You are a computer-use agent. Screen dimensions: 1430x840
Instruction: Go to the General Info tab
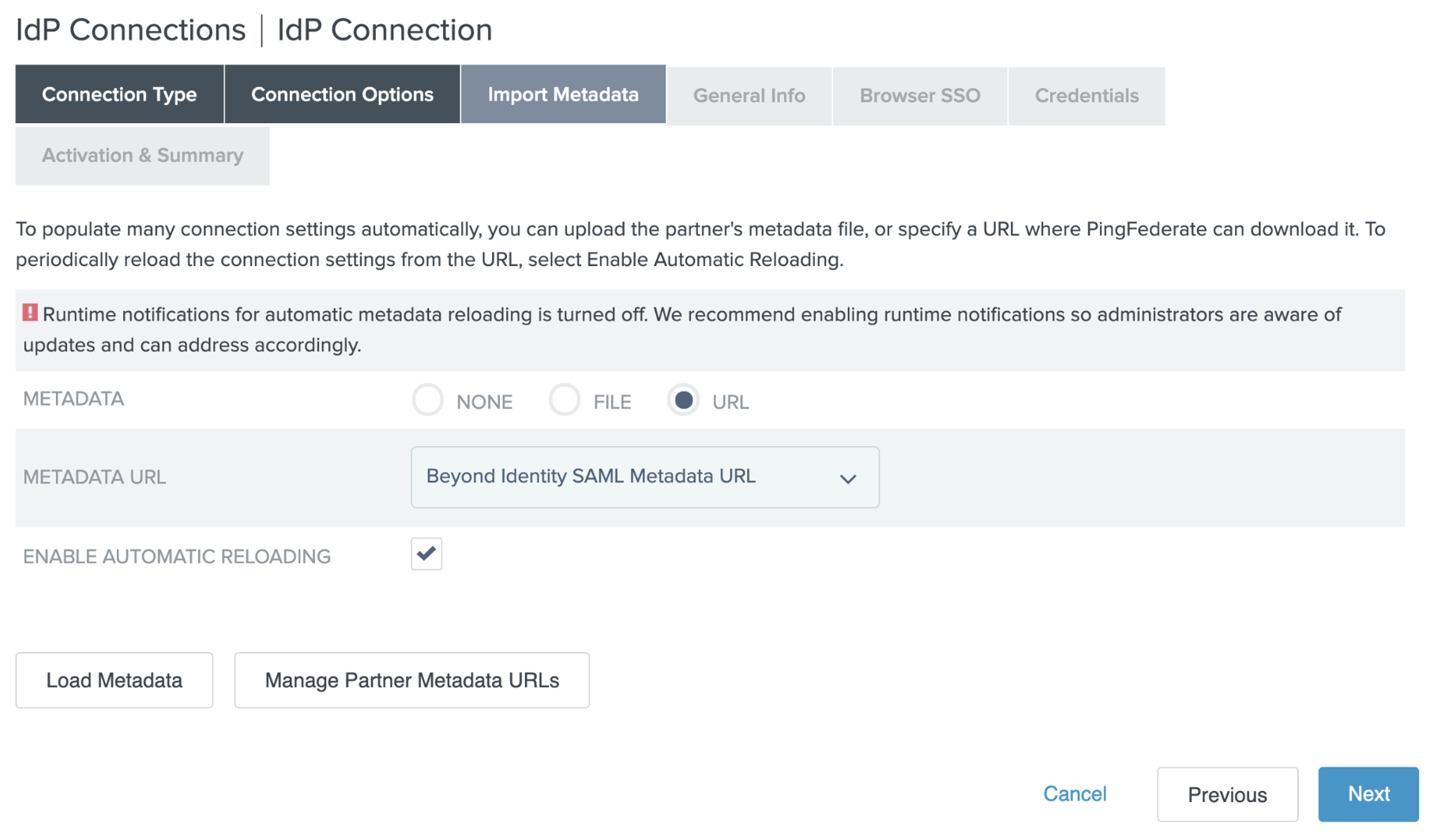pos(749,96)
